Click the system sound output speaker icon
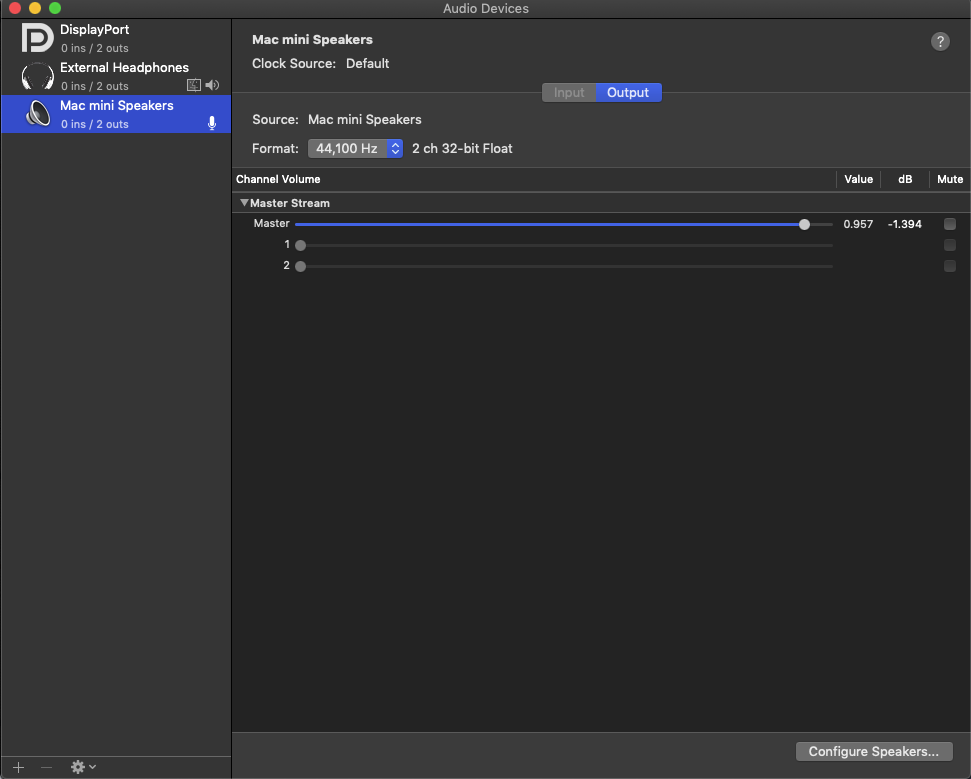971x779 pixels. pyautogui.click(x=212, y=86)
